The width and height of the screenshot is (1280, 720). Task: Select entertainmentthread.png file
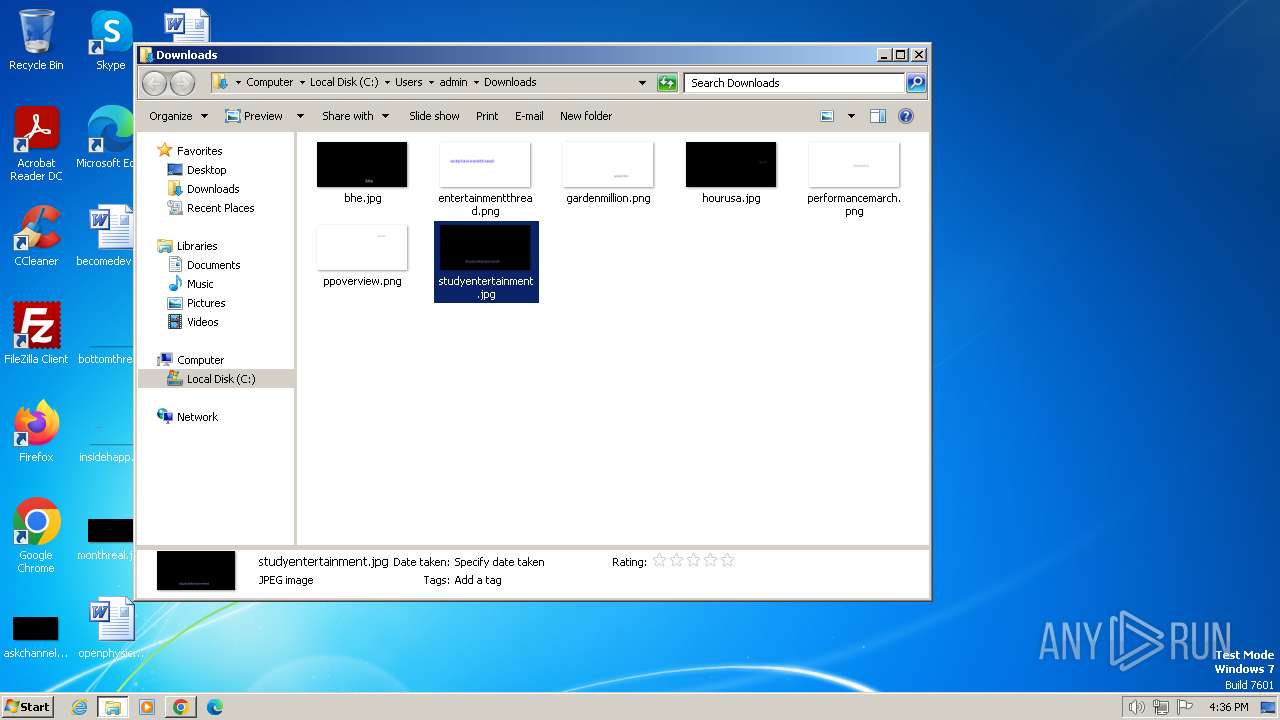(485, 180)
